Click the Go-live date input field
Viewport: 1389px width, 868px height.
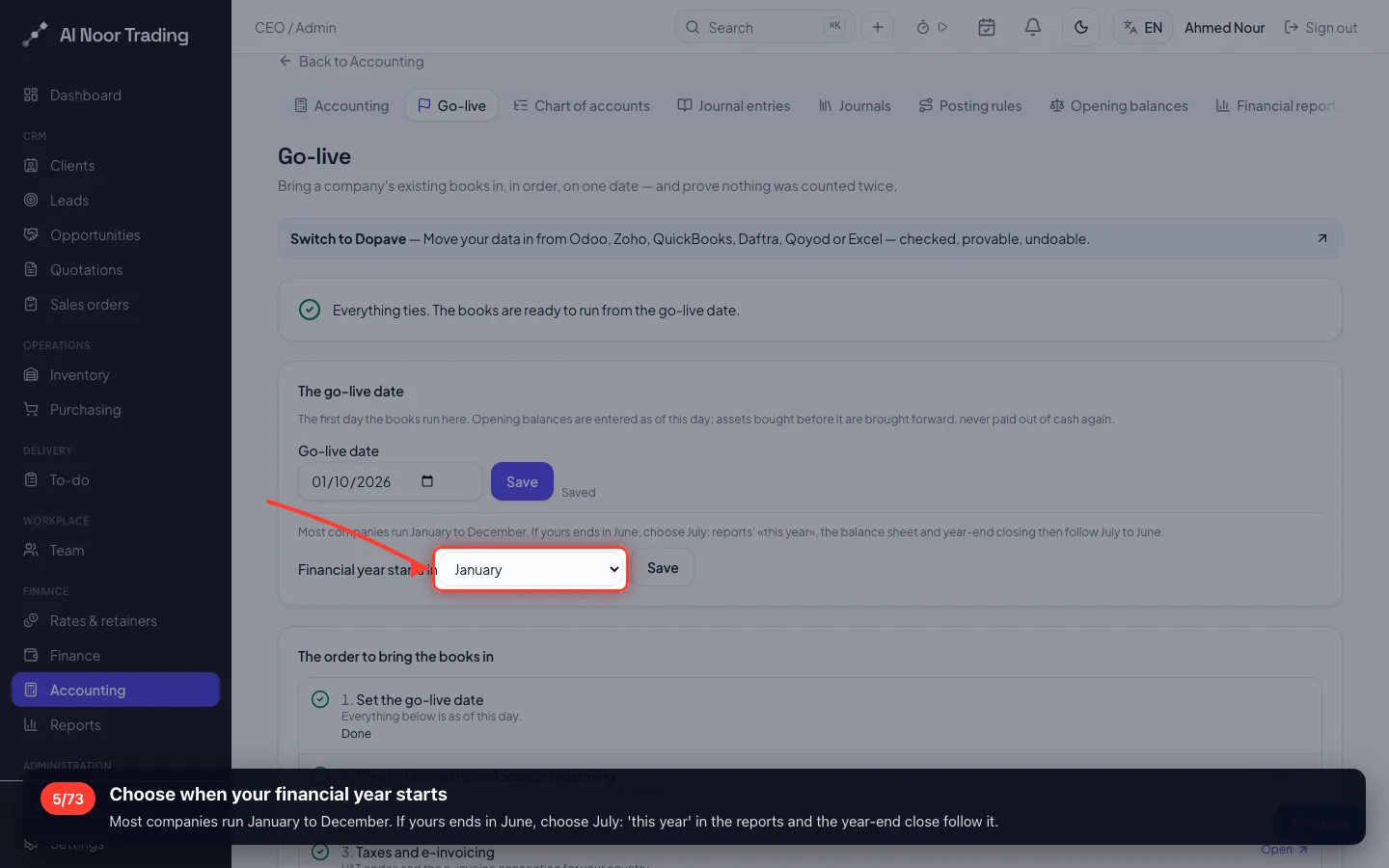(390, 481)
